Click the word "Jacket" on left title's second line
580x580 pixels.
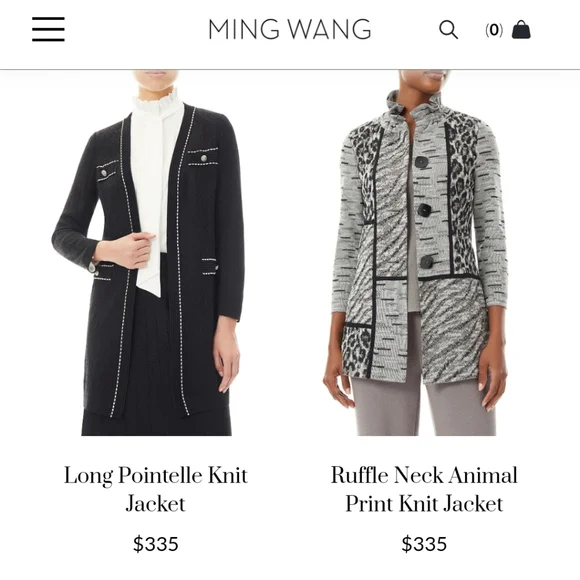(x=155, y=503)
